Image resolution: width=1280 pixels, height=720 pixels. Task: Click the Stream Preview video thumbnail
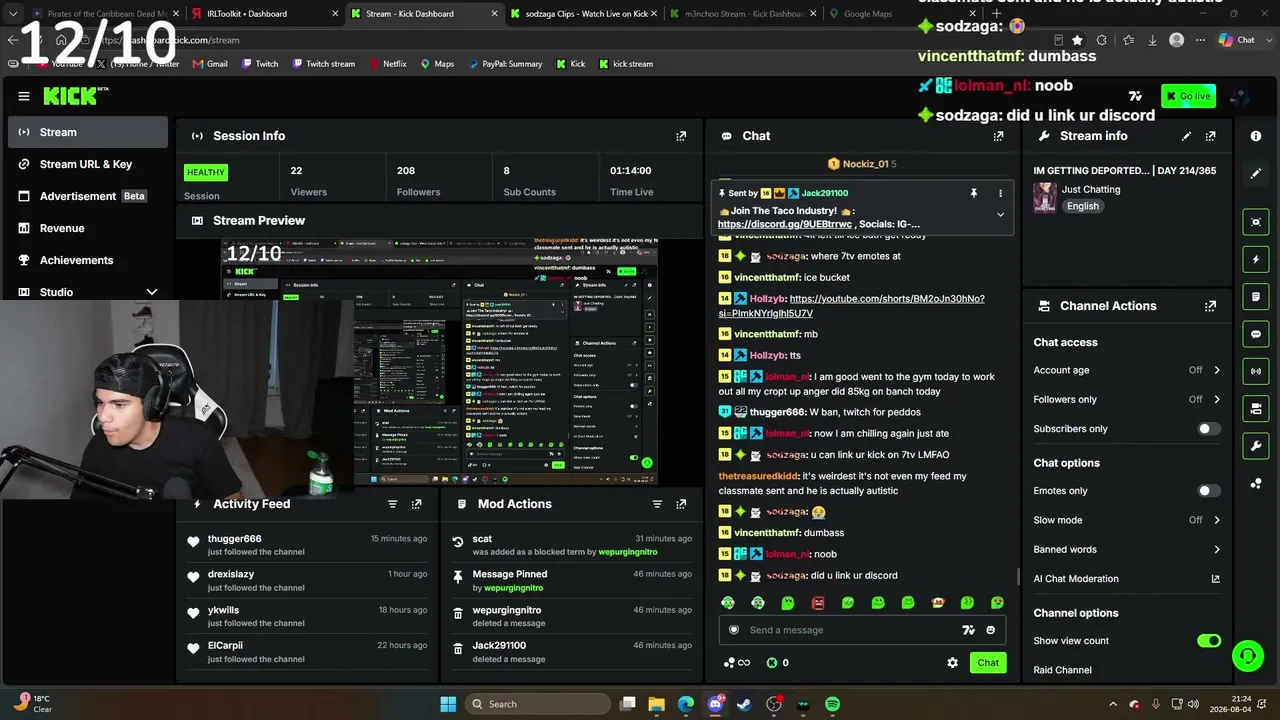440,361
